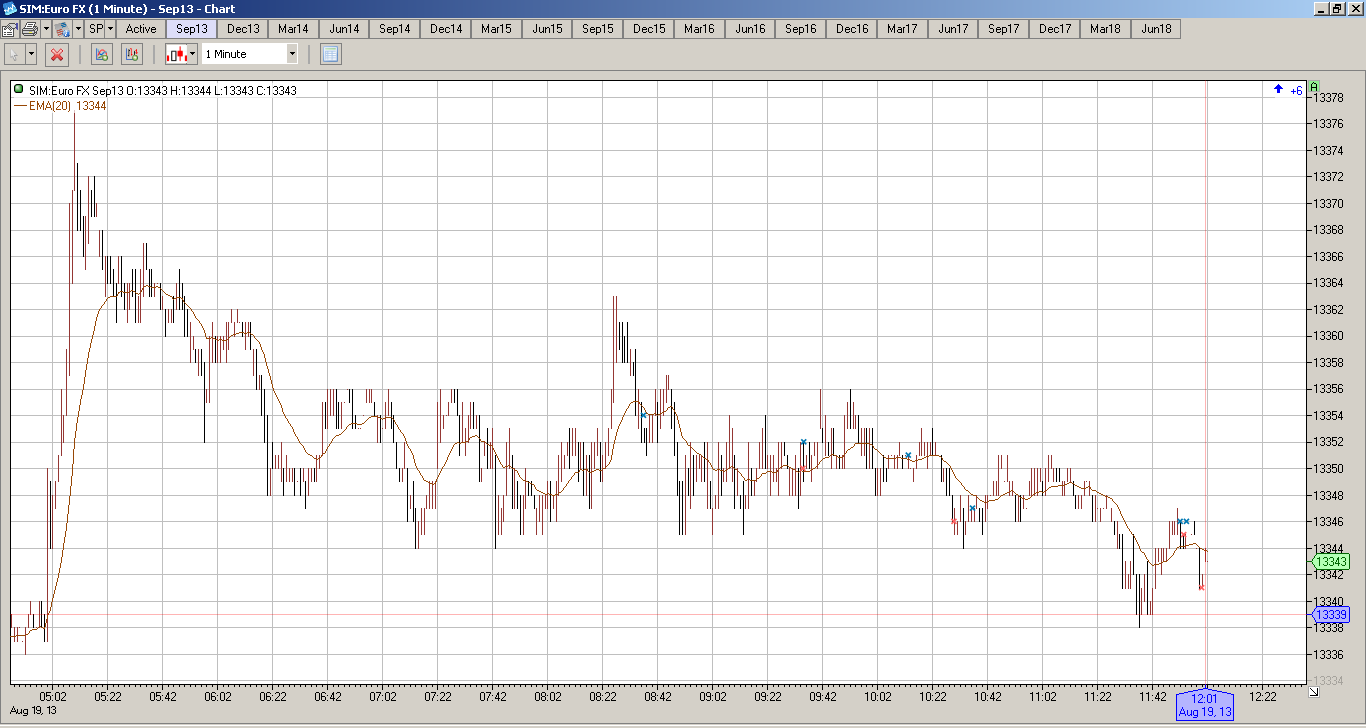Click the SIM:Euro FX Sep13 OHLC label
Viewport: 1366px width, 728px height.
click(163, 91)
